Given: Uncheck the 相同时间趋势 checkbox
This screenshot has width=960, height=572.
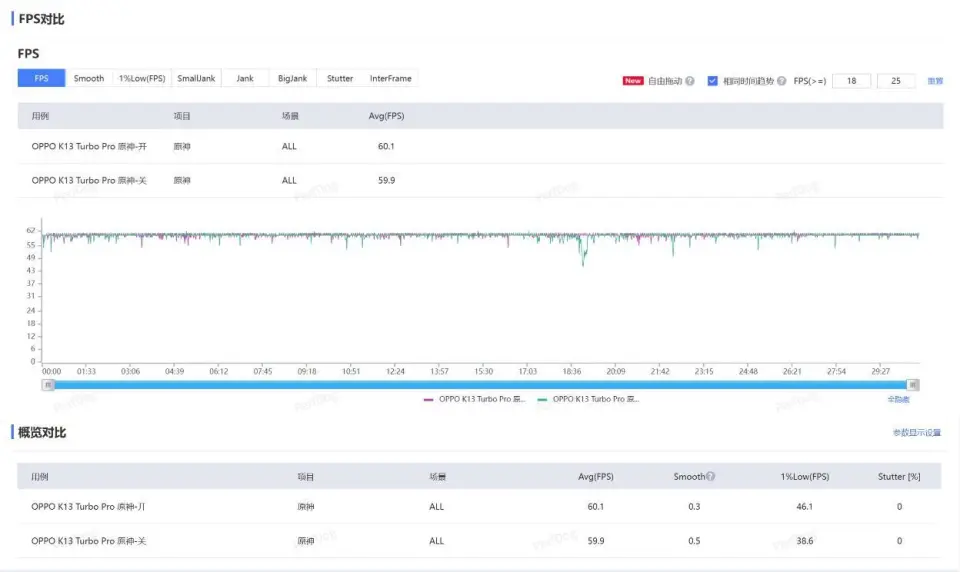Looking at the screenshot, I should point(713,81).
